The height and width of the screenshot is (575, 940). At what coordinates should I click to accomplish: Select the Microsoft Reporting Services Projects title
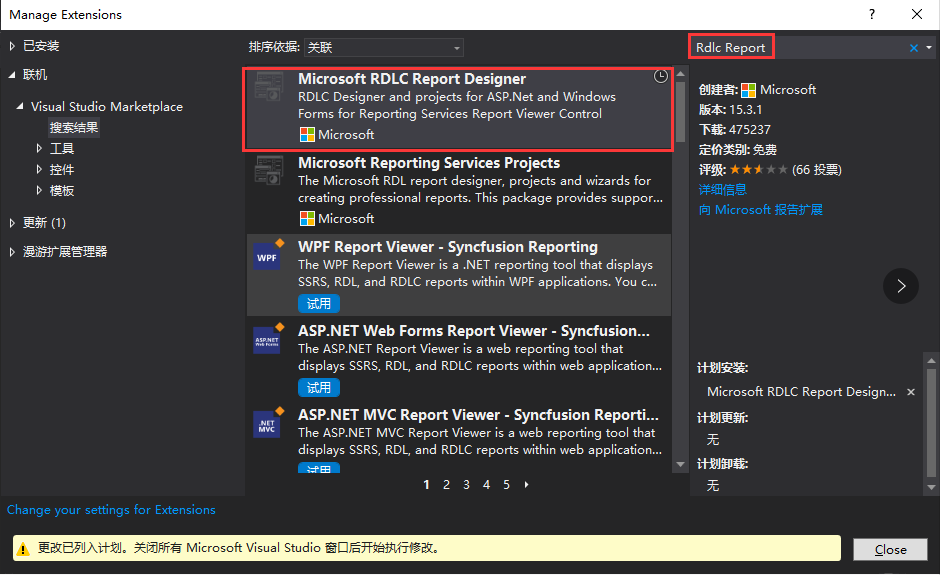point(429,163)
